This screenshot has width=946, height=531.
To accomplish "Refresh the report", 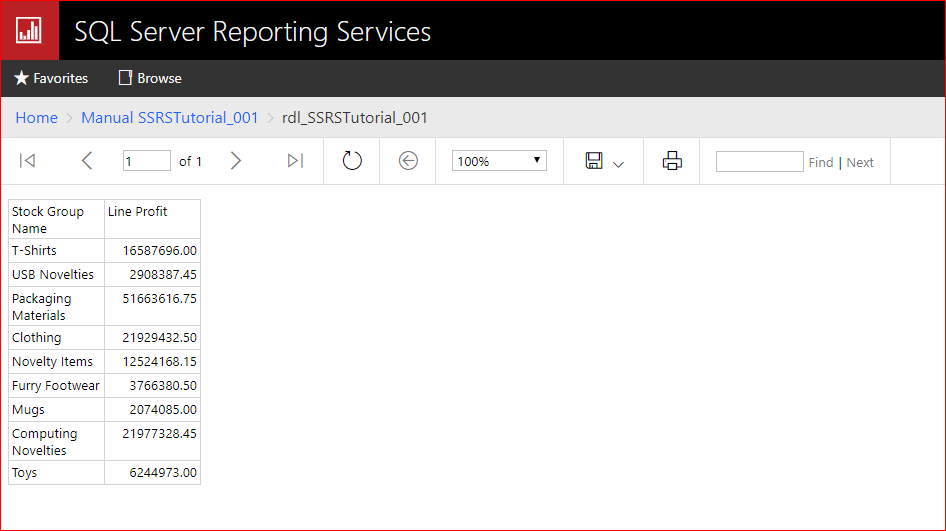I will point(352,161).
